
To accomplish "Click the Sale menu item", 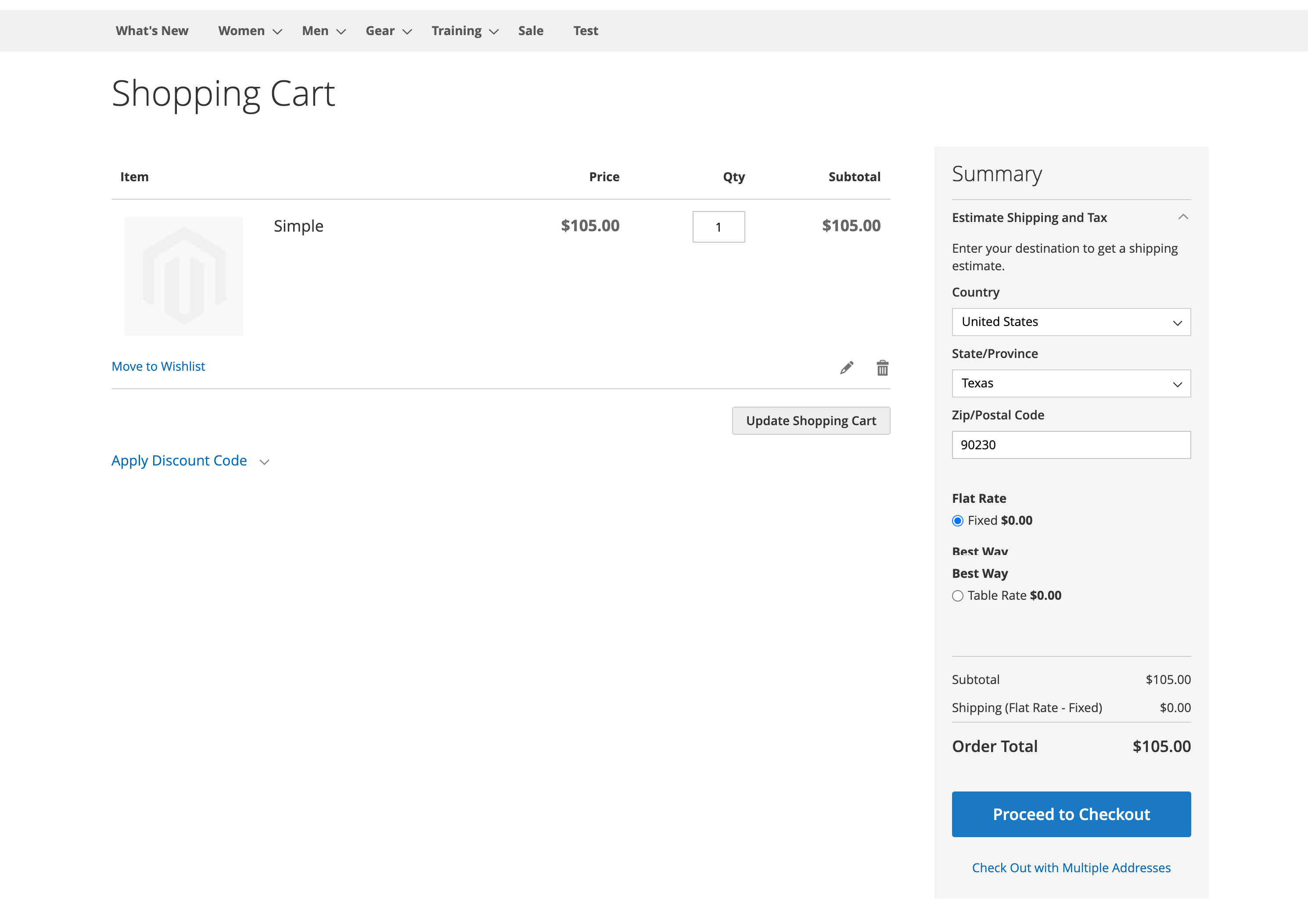I will [x=530, y=31].
